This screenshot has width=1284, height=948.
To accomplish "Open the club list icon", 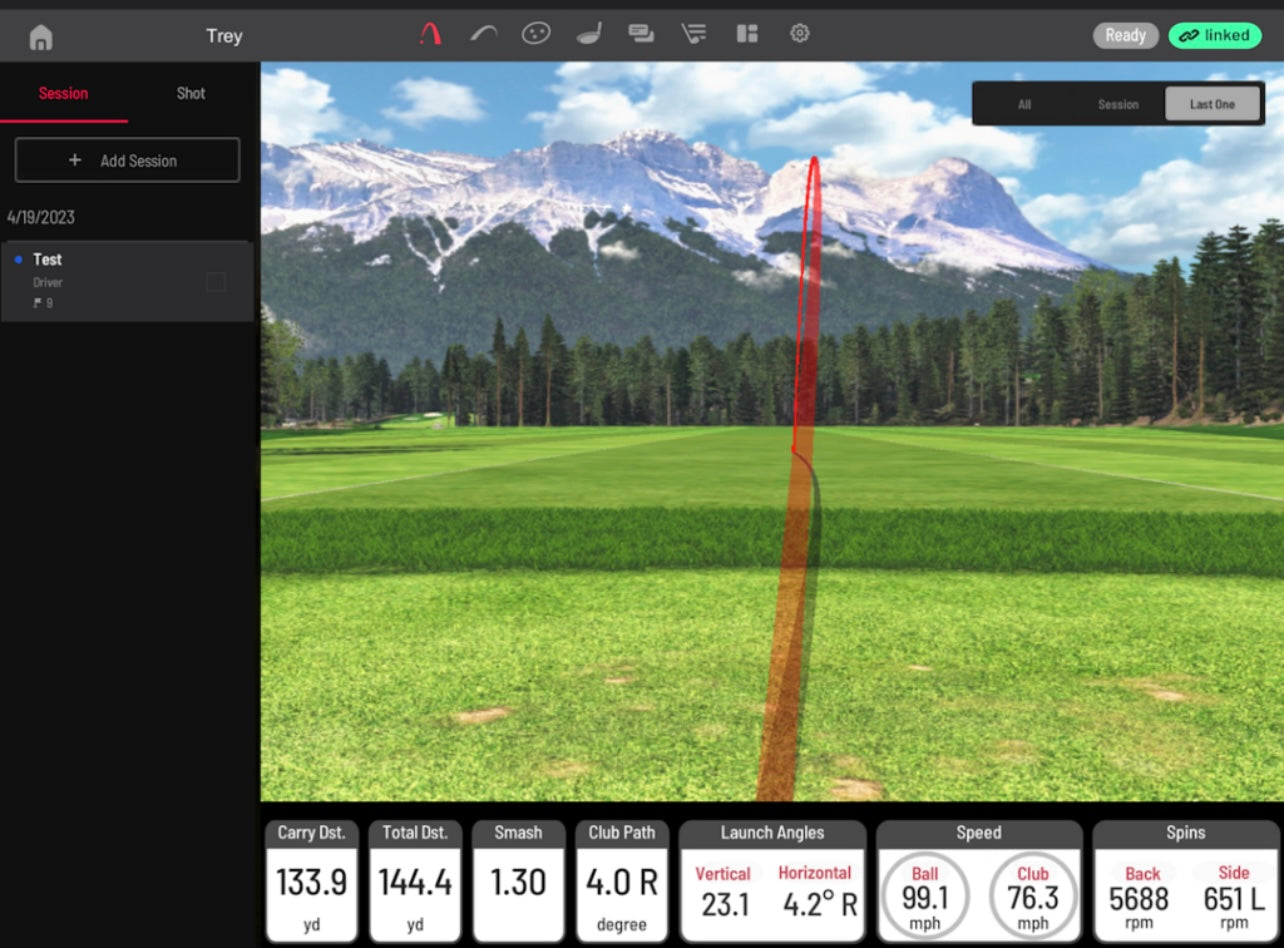I will [693, 34].
